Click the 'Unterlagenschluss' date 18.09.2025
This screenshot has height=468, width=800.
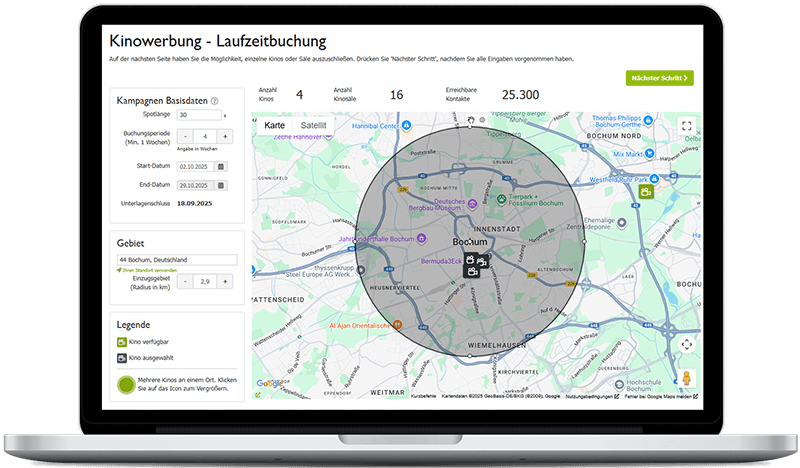tap(194, 203)
